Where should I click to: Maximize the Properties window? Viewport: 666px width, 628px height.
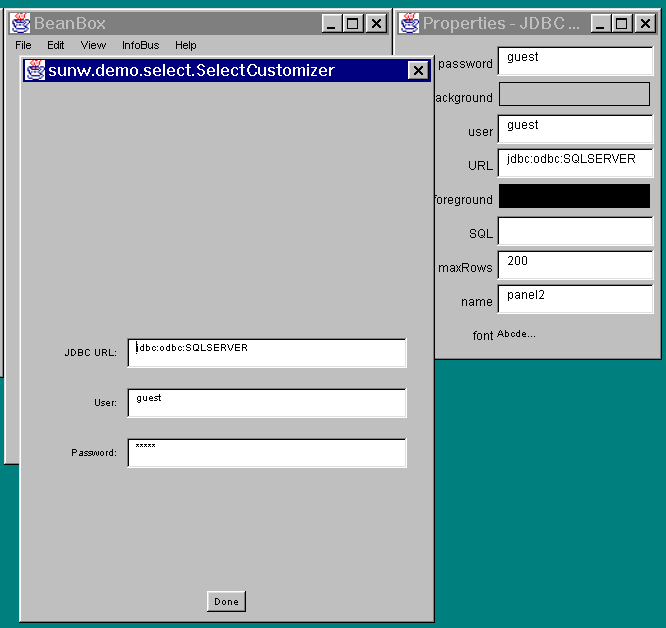(621, 23)
